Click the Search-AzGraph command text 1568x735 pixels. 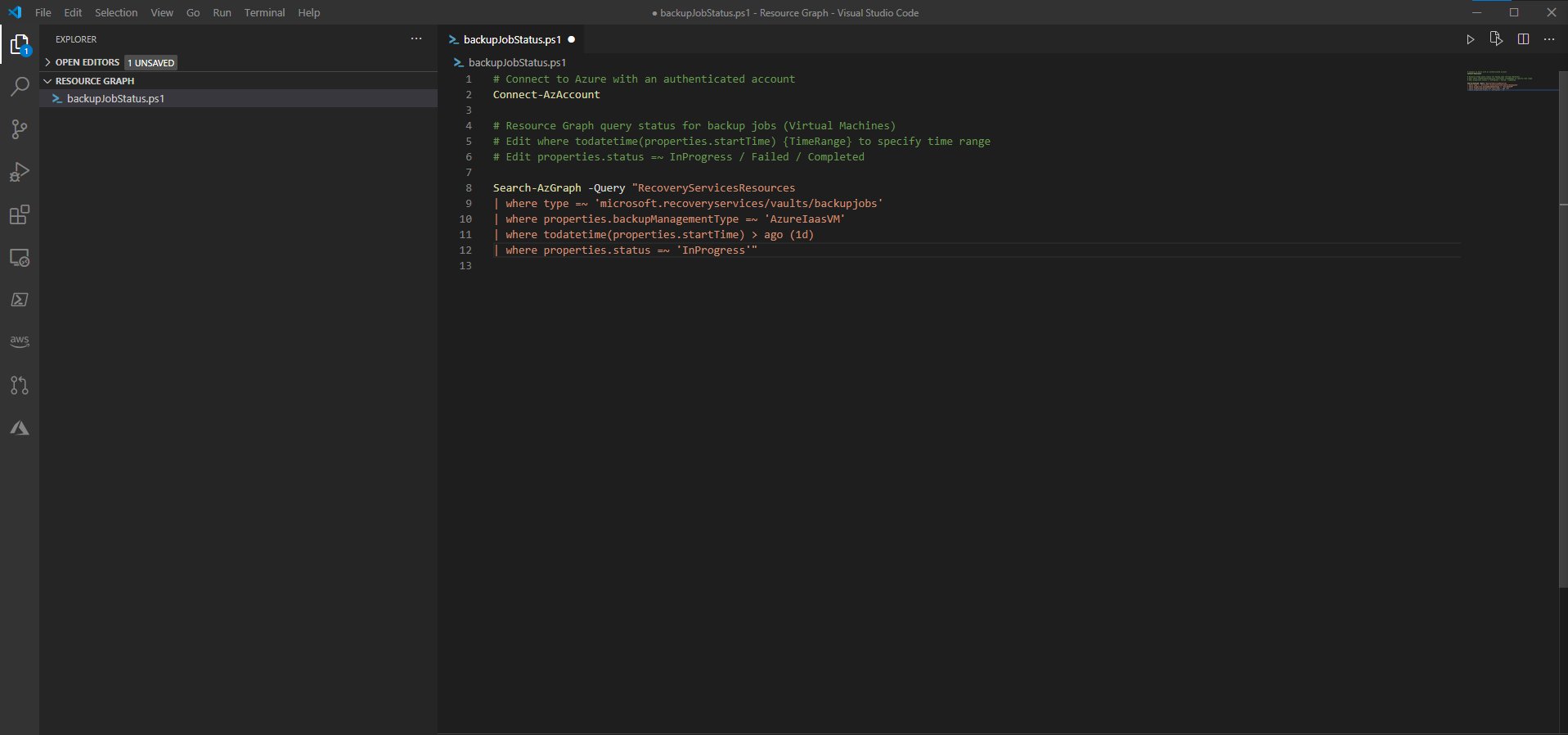(x=537, y=188)
